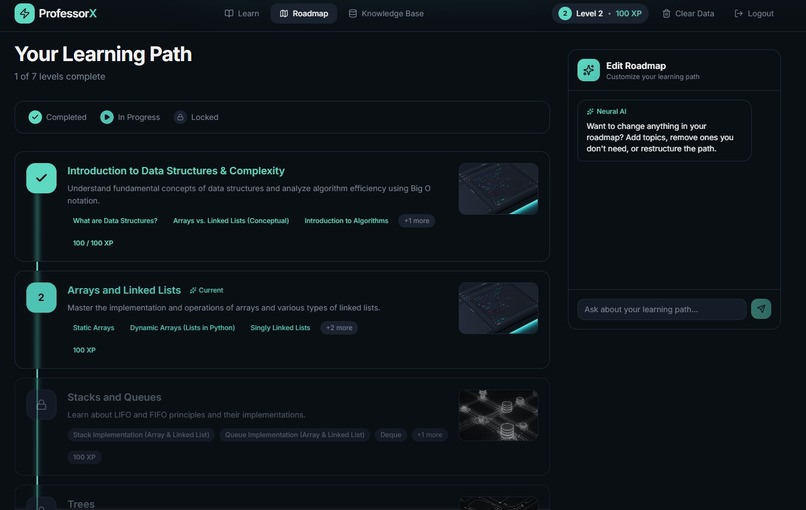The image size is (806, 510).
Task: Click the Logout button
Action: 754,13
